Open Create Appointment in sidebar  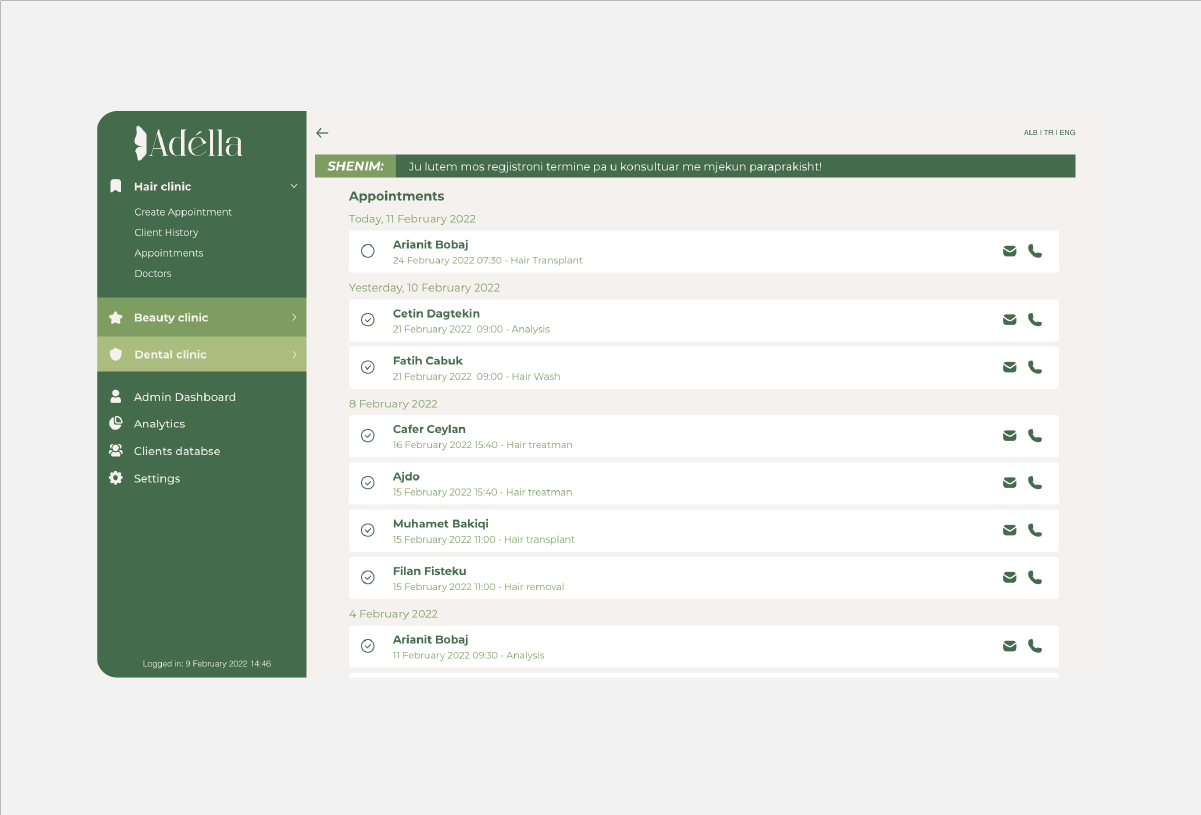click(x=183, y=212)
